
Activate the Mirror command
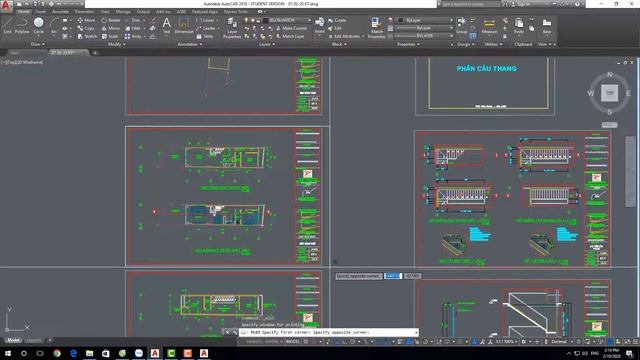[111, 28]
